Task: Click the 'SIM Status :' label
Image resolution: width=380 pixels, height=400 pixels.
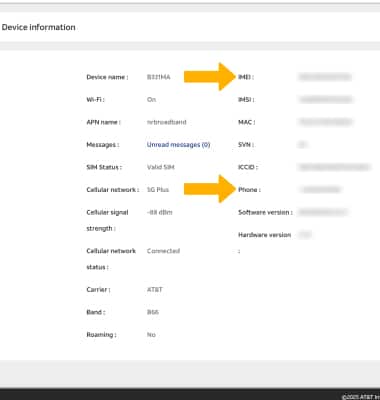Action: click(x=104, y=167)
